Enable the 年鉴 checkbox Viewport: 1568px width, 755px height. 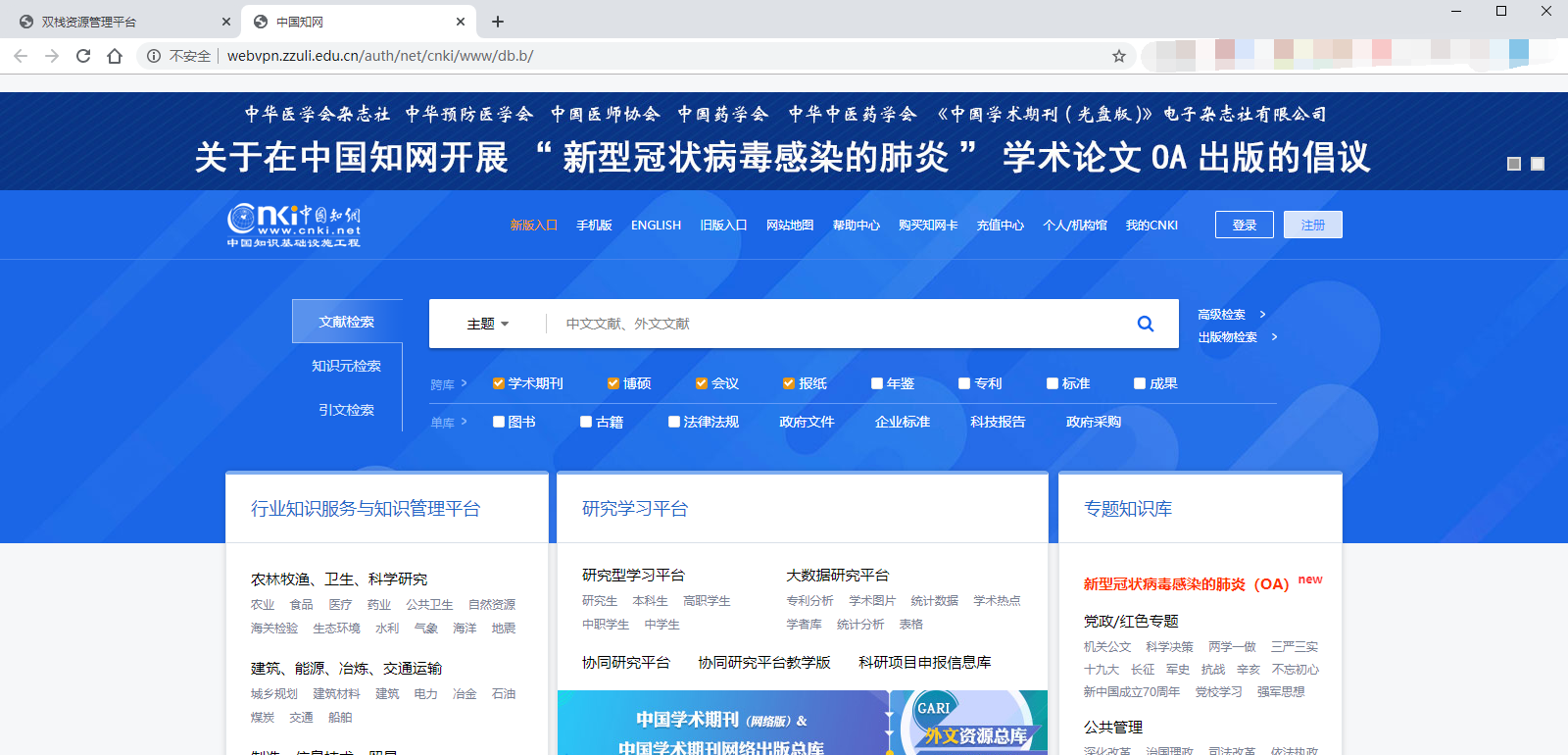[877, 383]
